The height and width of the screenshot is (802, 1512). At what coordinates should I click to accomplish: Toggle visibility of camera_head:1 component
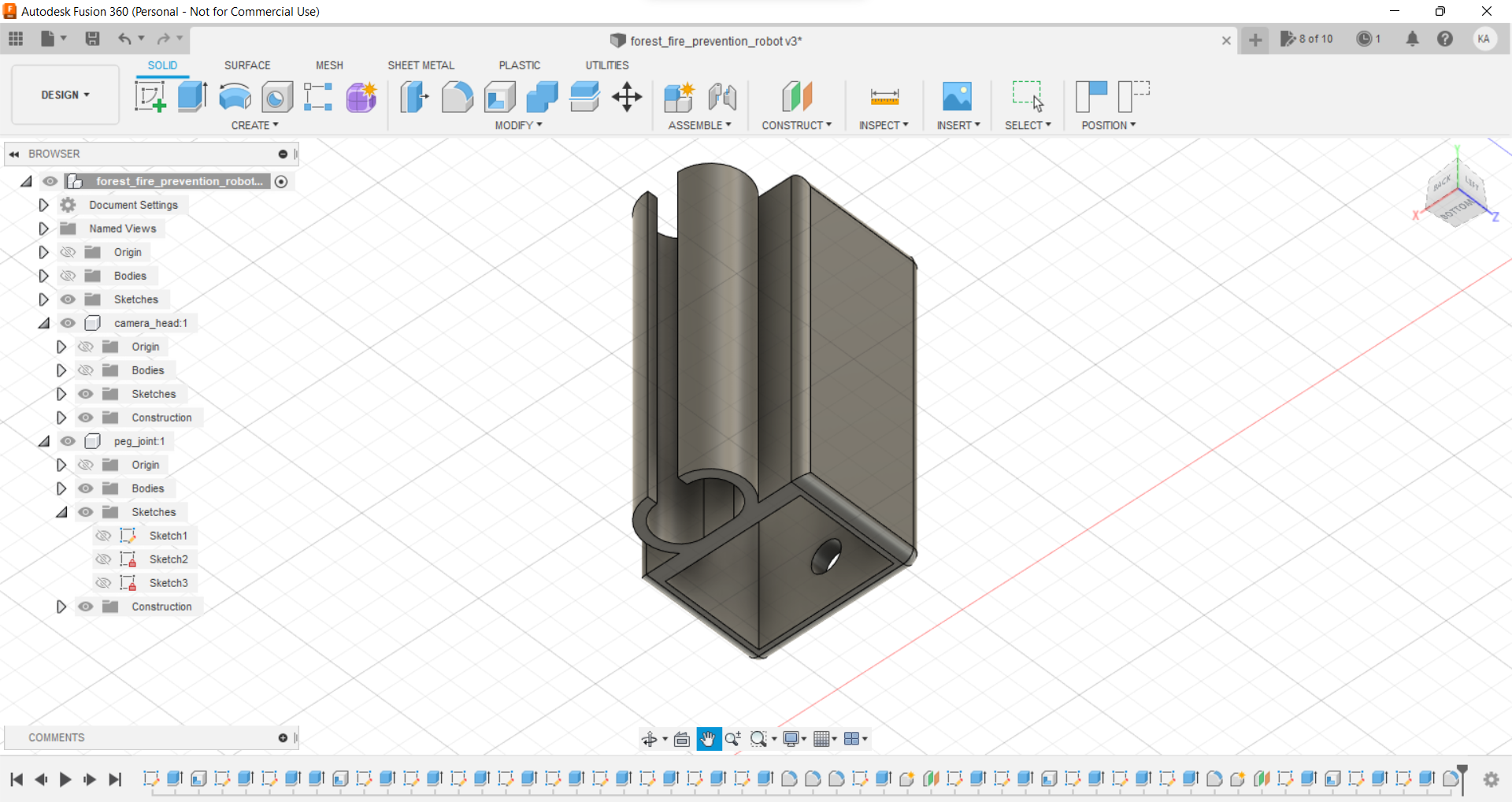69,323
